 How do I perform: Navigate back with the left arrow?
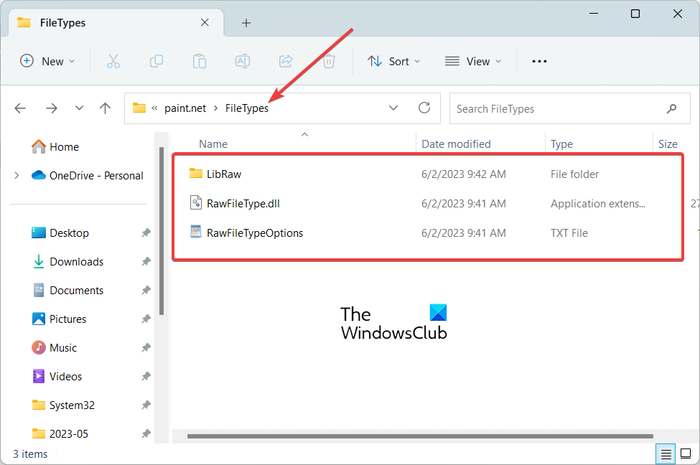[x=20, y=108]
